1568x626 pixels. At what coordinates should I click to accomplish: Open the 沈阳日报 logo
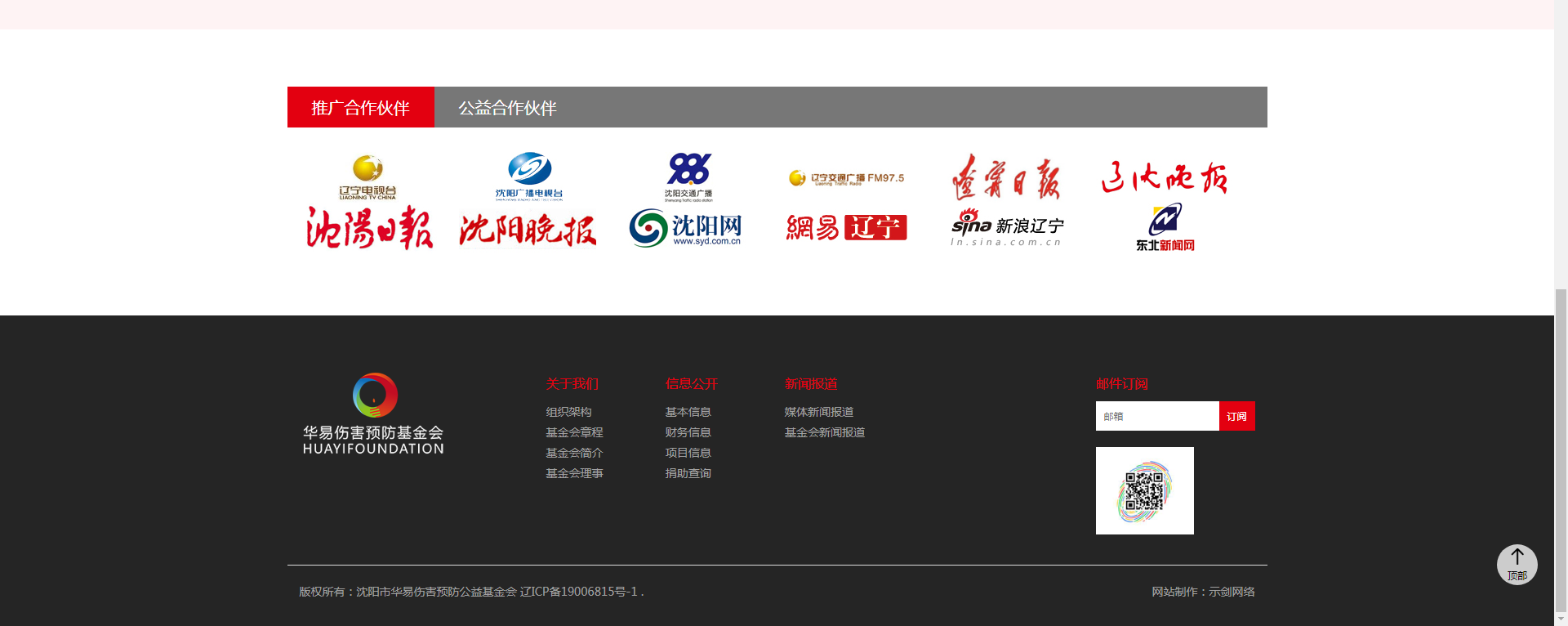click(369, 228)
